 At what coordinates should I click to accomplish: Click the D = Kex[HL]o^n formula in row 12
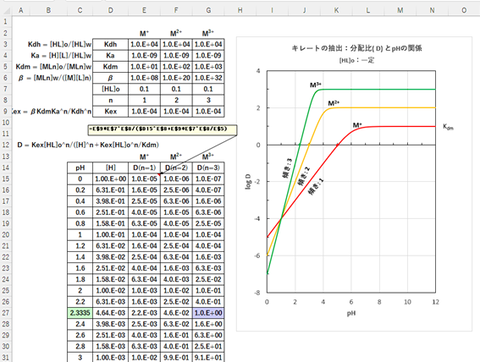pos(88,145)
